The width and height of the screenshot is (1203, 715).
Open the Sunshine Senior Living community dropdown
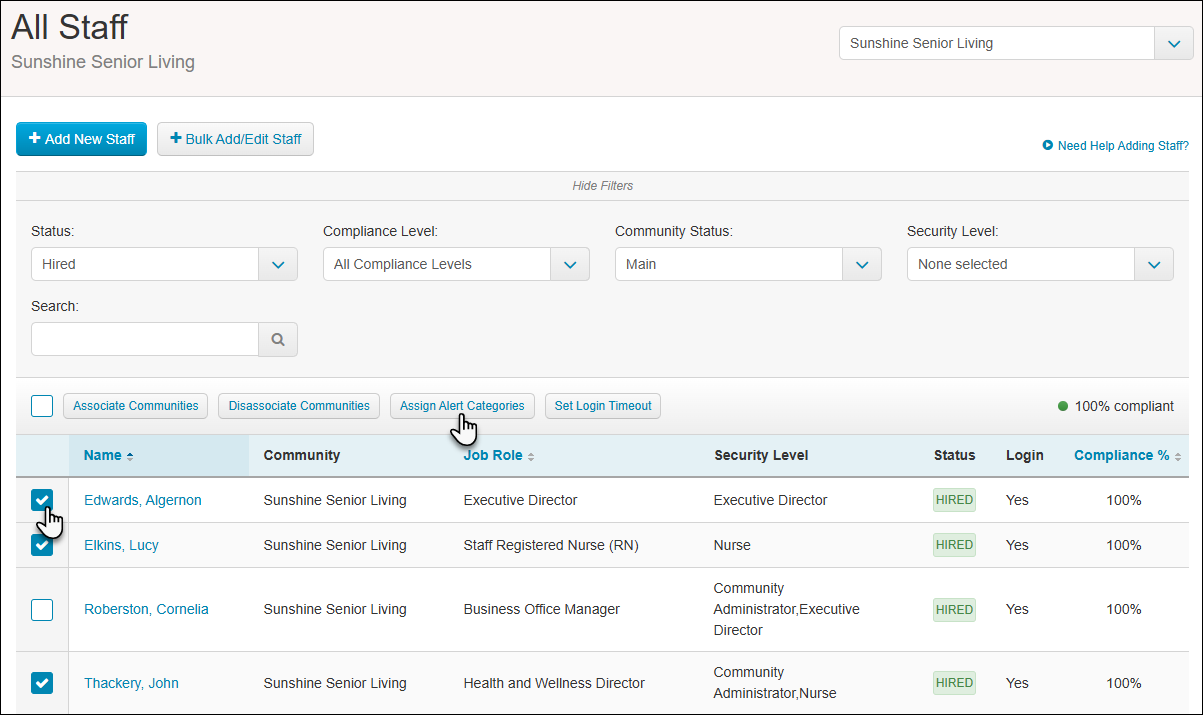[1015, 43]
